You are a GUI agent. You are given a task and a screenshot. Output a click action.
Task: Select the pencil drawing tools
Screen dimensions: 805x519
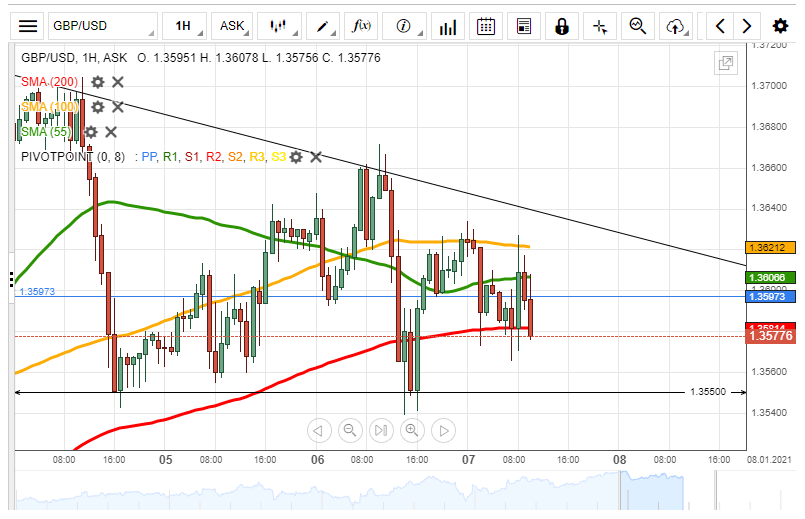323,26
